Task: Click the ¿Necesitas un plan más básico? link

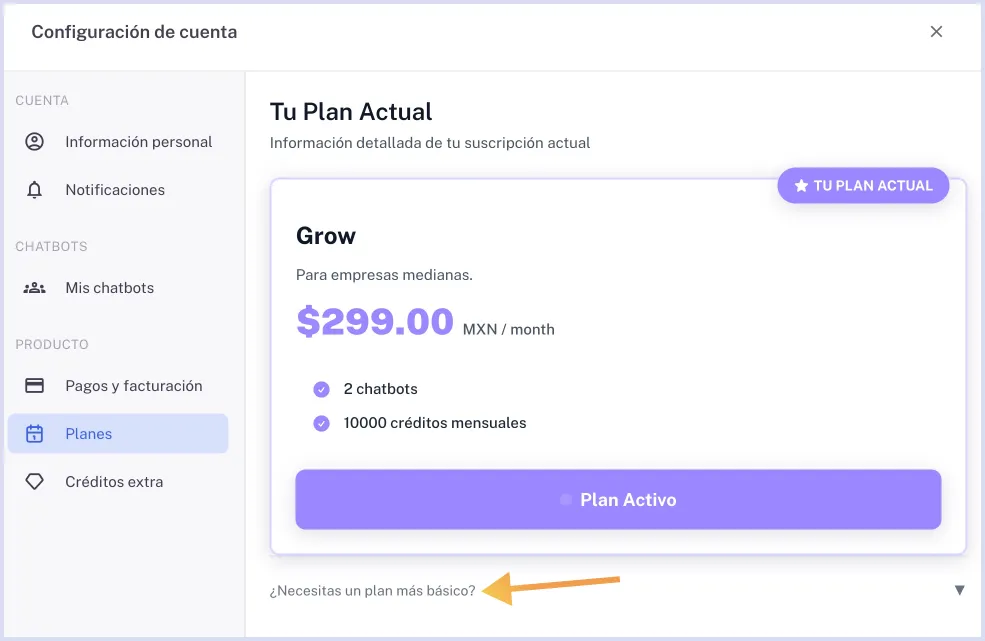Action: pos(373,591)
